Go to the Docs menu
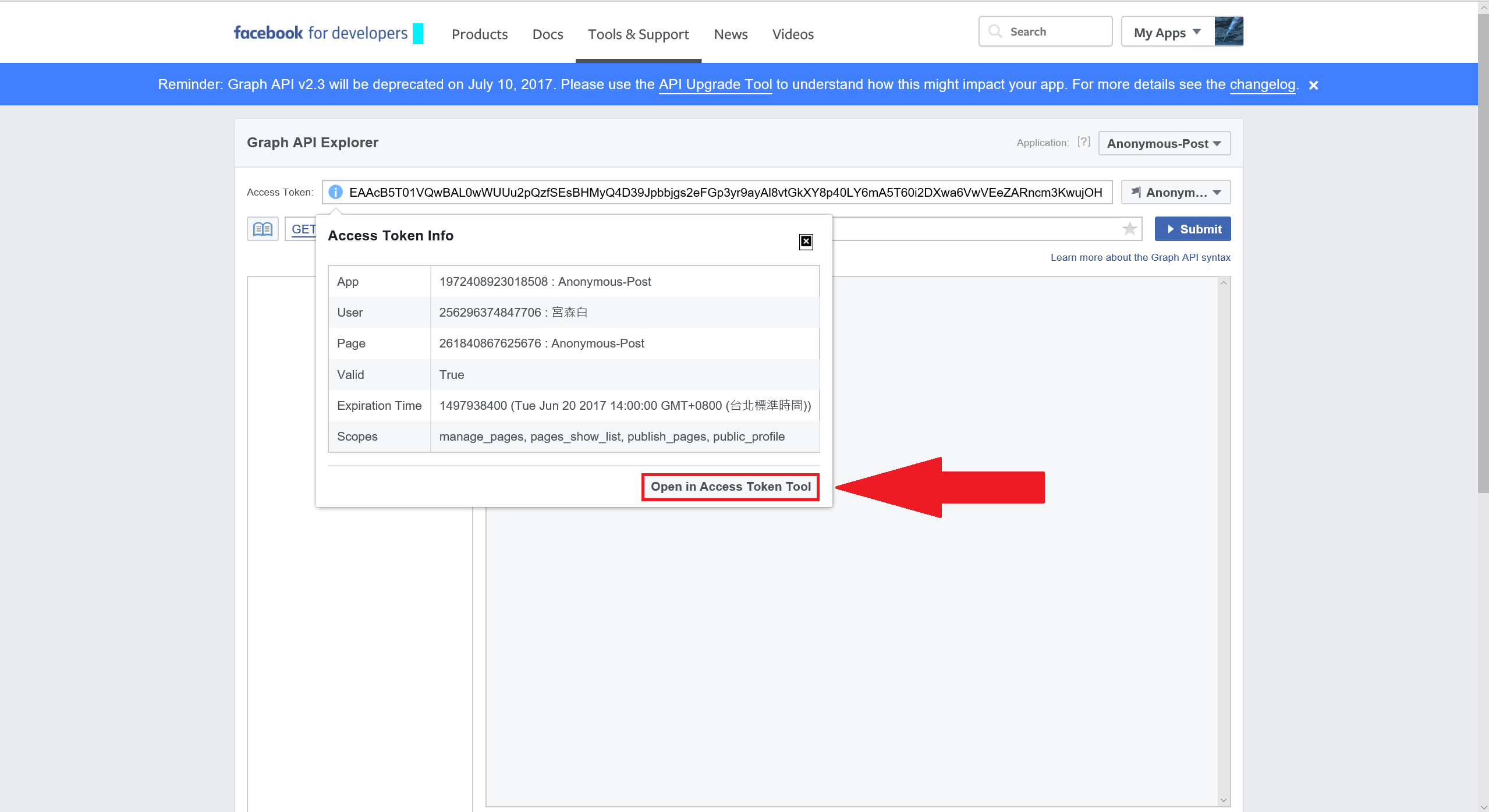The image size is (1489, 812). tap(547, 34)
